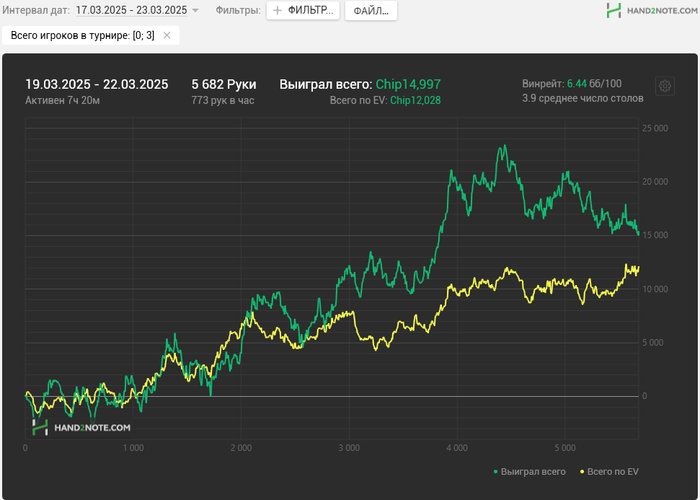The width and height of the screenshot is (700, 500).
Task: Click the Hand2Note logo at the top right
Action: pyautogui.click(x=652, y=10)
